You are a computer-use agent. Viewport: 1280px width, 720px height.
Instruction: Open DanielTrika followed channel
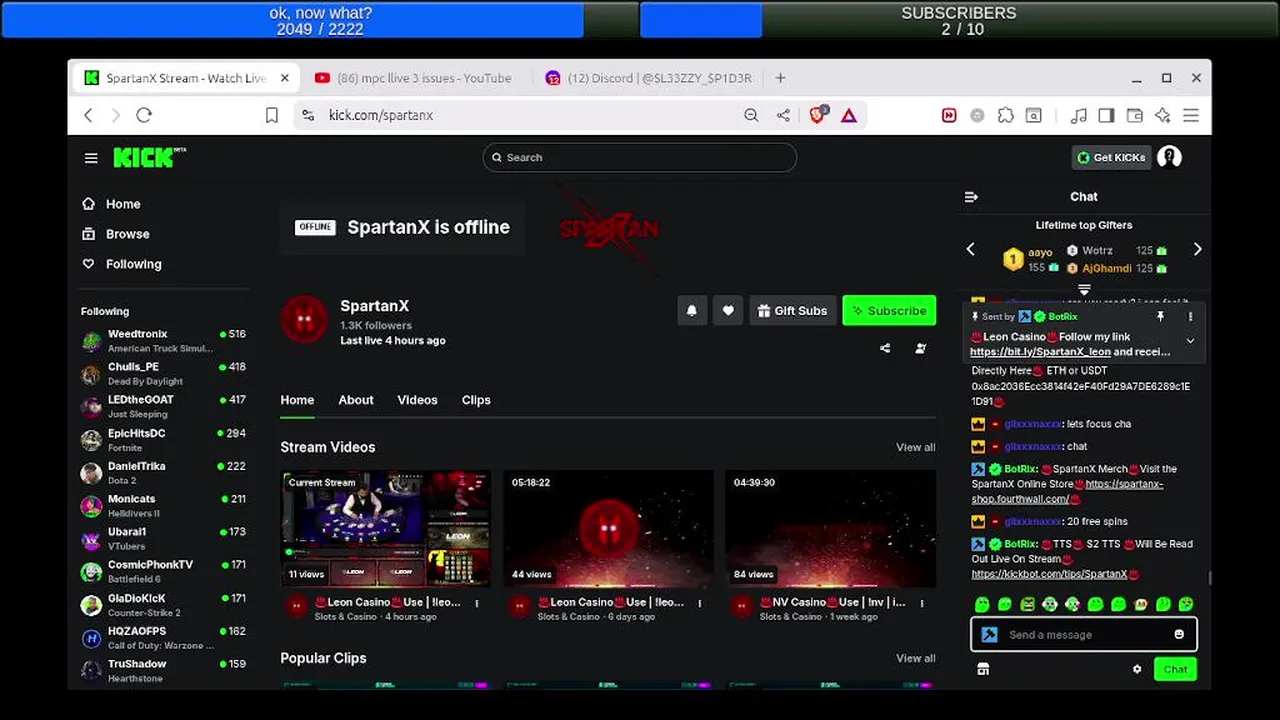pyautogui.click(x=163, y=473)
